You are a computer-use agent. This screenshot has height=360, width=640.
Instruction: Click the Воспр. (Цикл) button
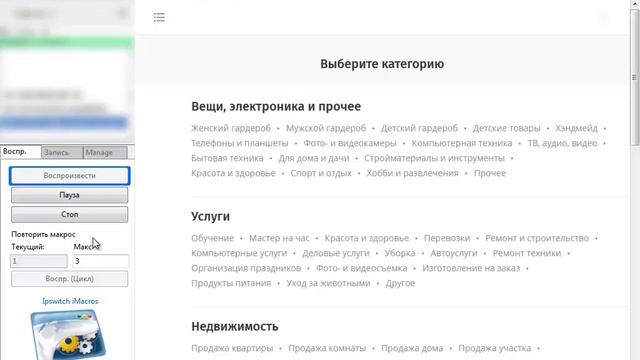point(69,279)
